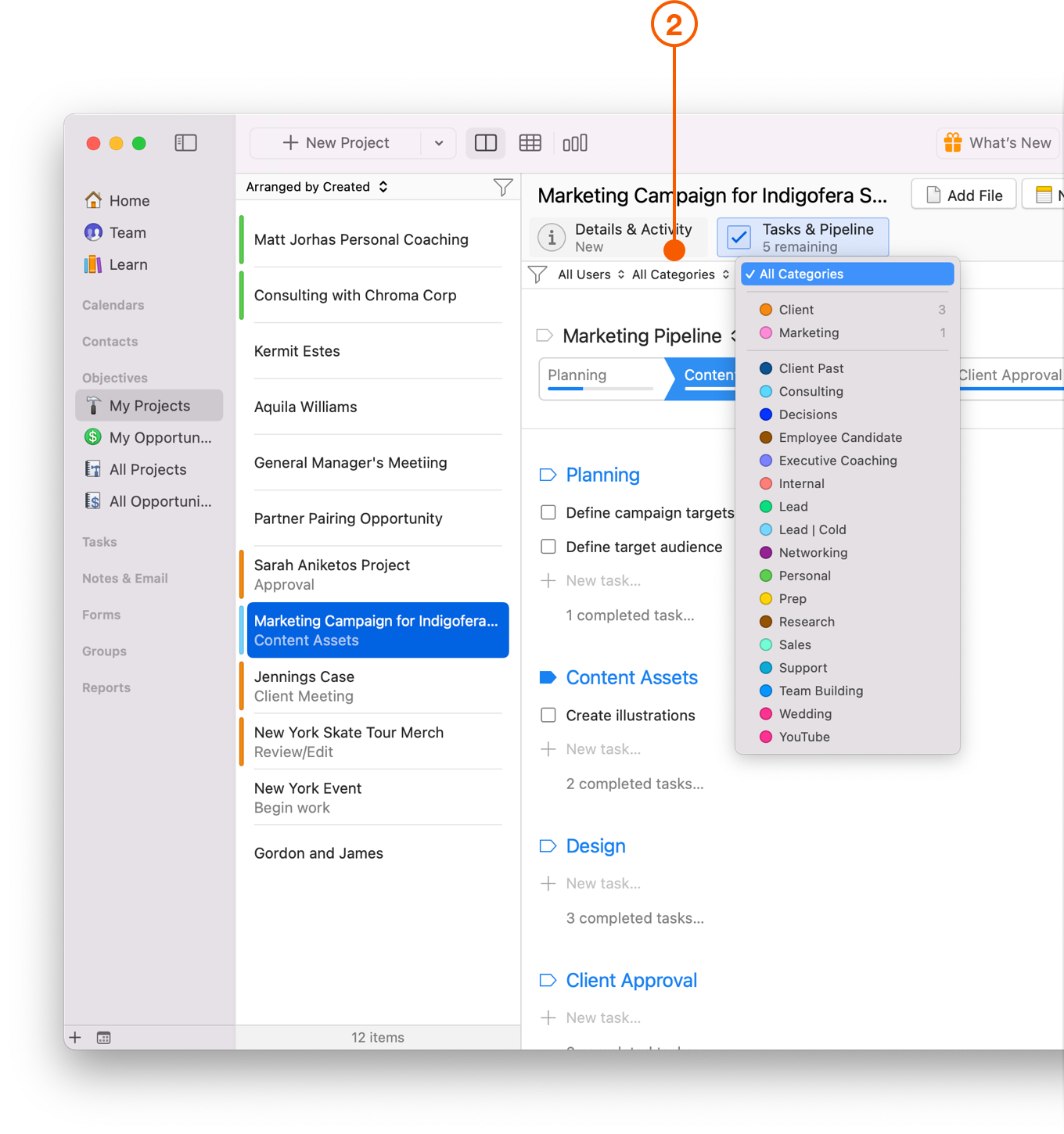Check the Define campaign targets checkbox
Viewport: 1064px width, 1134px height.
click(548, 512)
